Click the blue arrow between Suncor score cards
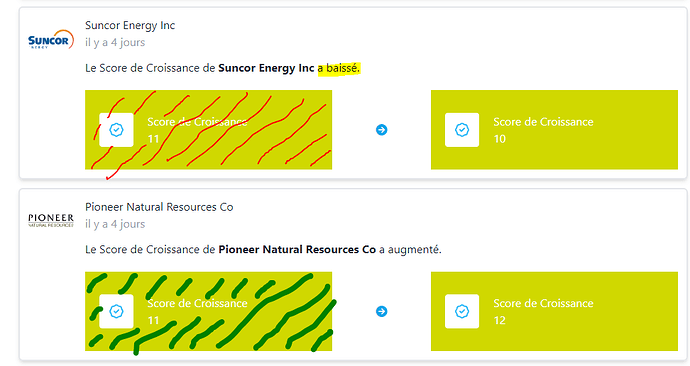This screenshot has width=690, height=366. point(382,130)
